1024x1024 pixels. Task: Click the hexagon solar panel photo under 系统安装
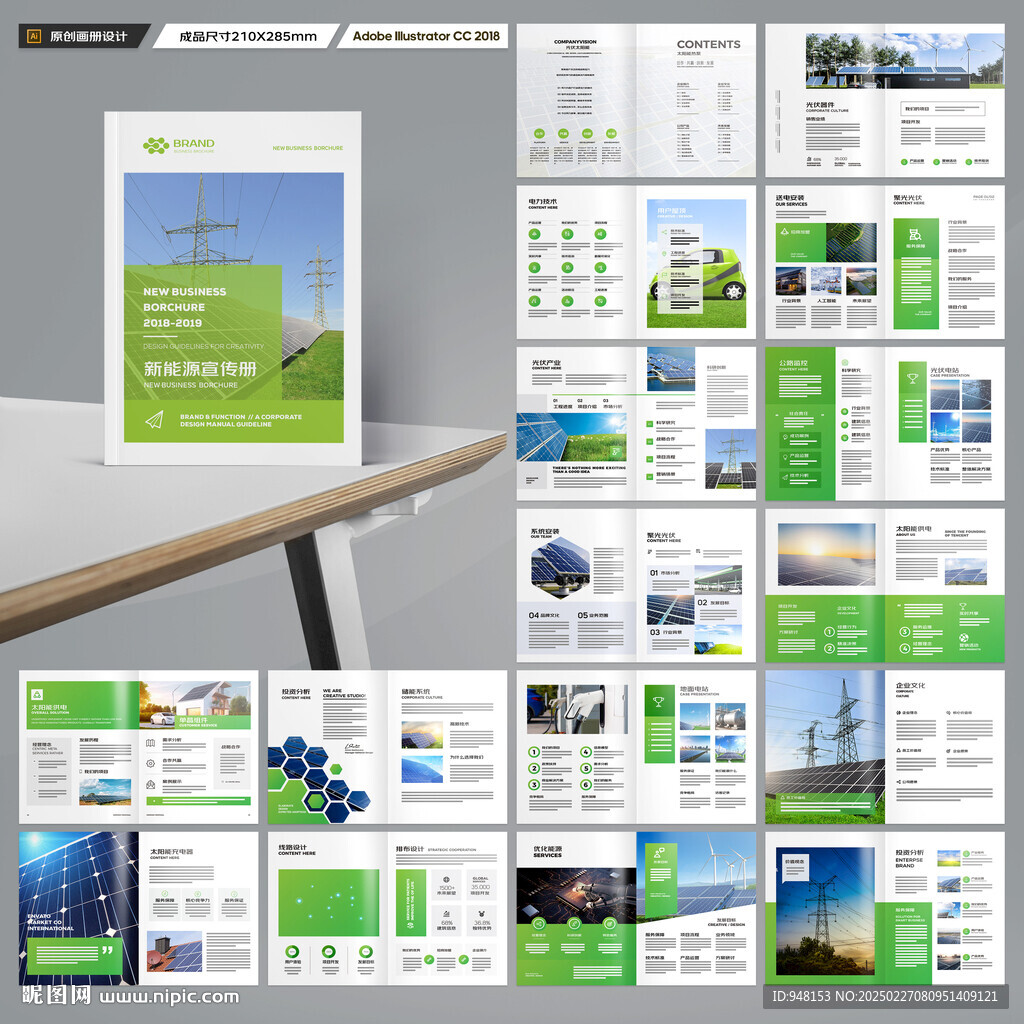tap(560, 568)
